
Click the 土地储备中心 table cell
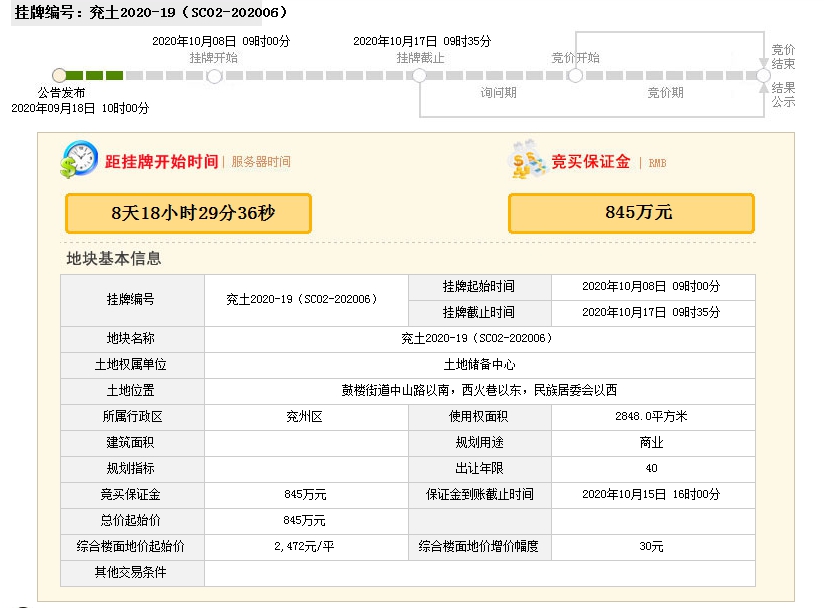point(479,365)
